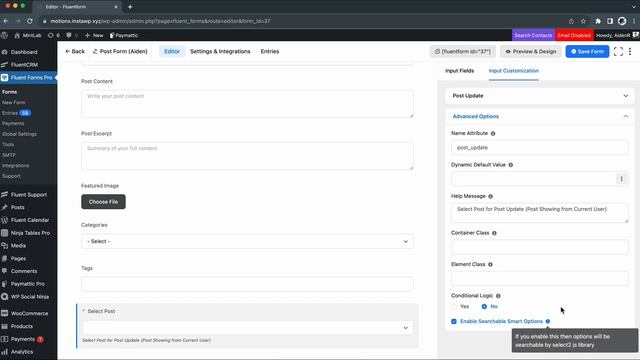Image resolution: width=640 pixels, height=360 pixels.
Task: Click the Name Attribute info icon
Action: 493,133
